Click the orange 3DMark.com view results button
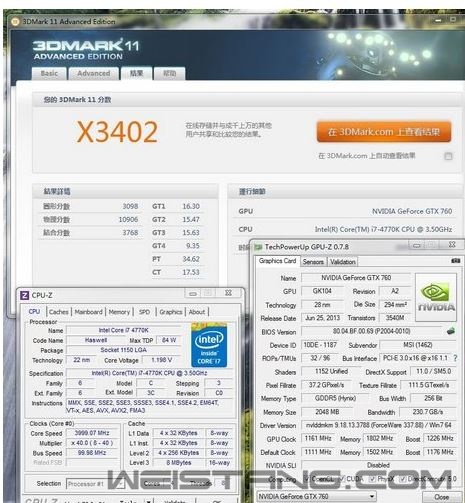This screenshot has height=503, width=465. tap(384, 132)
